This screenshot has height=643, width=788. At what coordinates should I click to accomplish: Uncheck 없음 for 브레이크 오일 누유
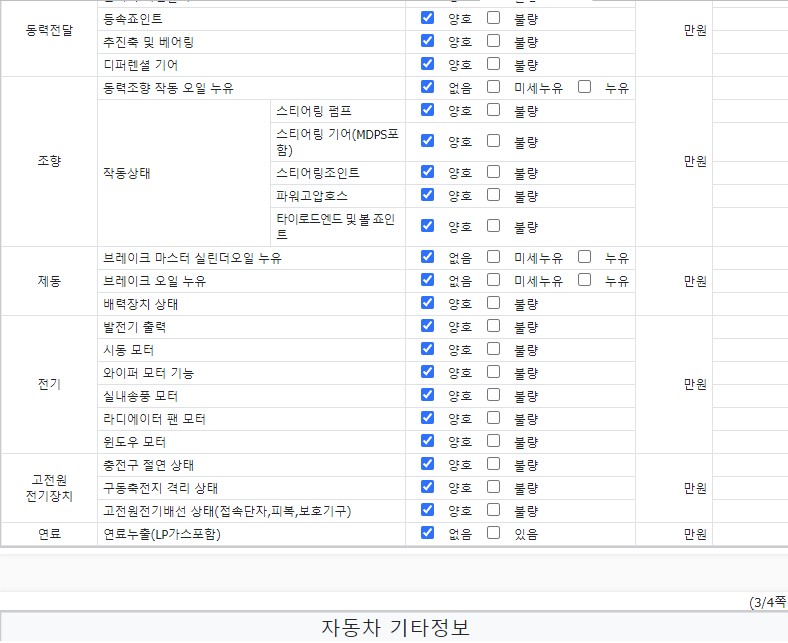click(x=428, y=280)
